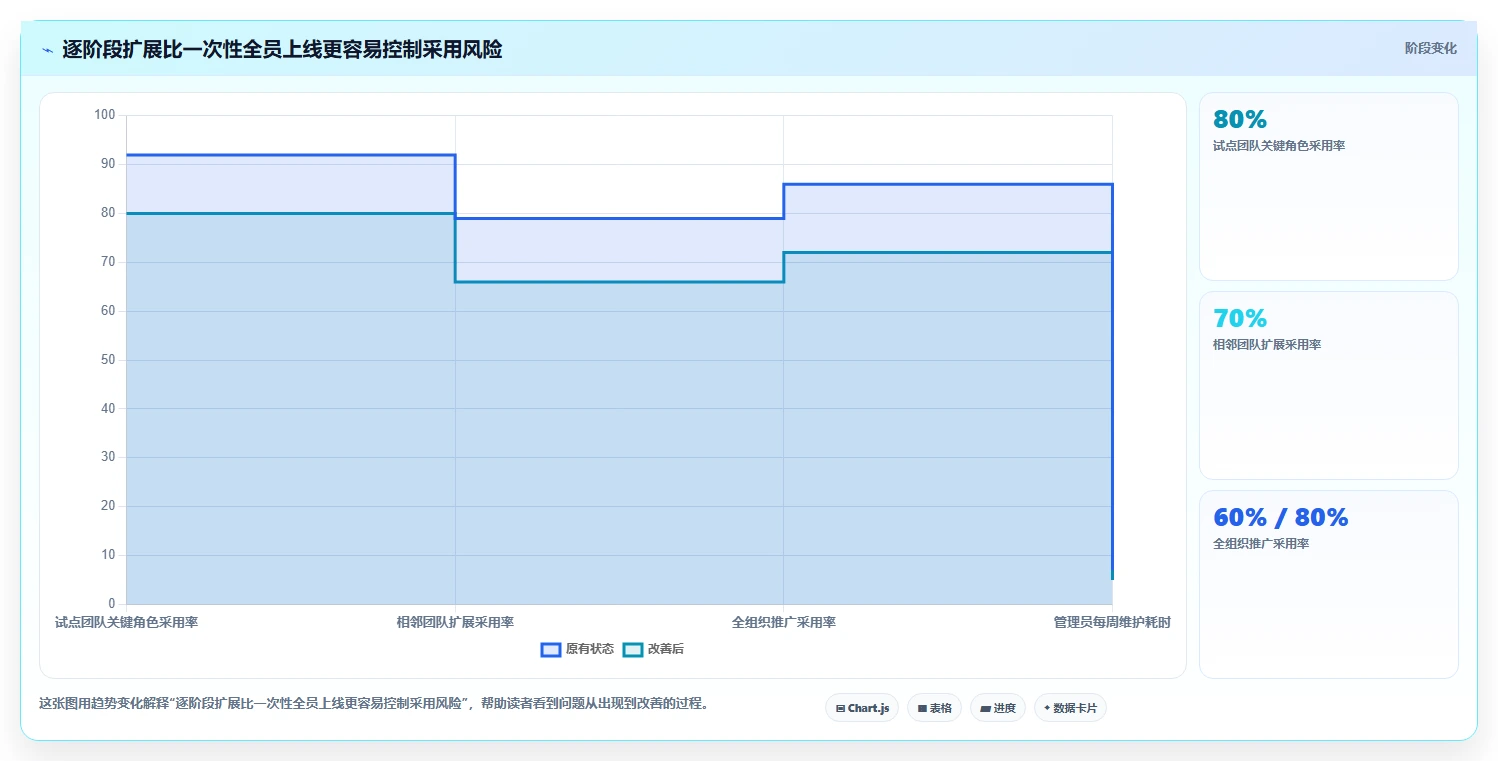Viewport: 1498px width, 761px height.
Task: Click the teal 改善后 line at 80
Action: click(x=290, y=213)
